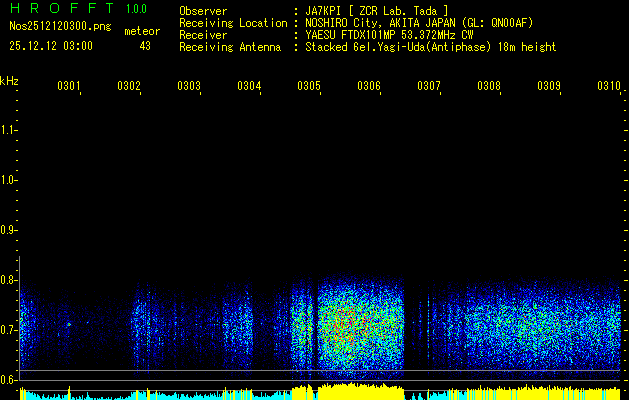This screenshot has height=400, width=629.
Task: Click the 0301 time marker
Action: tap(69, 87)
